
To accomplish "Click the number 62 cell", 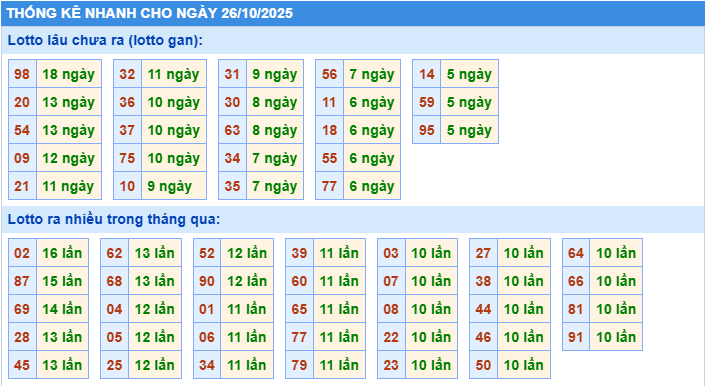I will (x=115, y=253).
